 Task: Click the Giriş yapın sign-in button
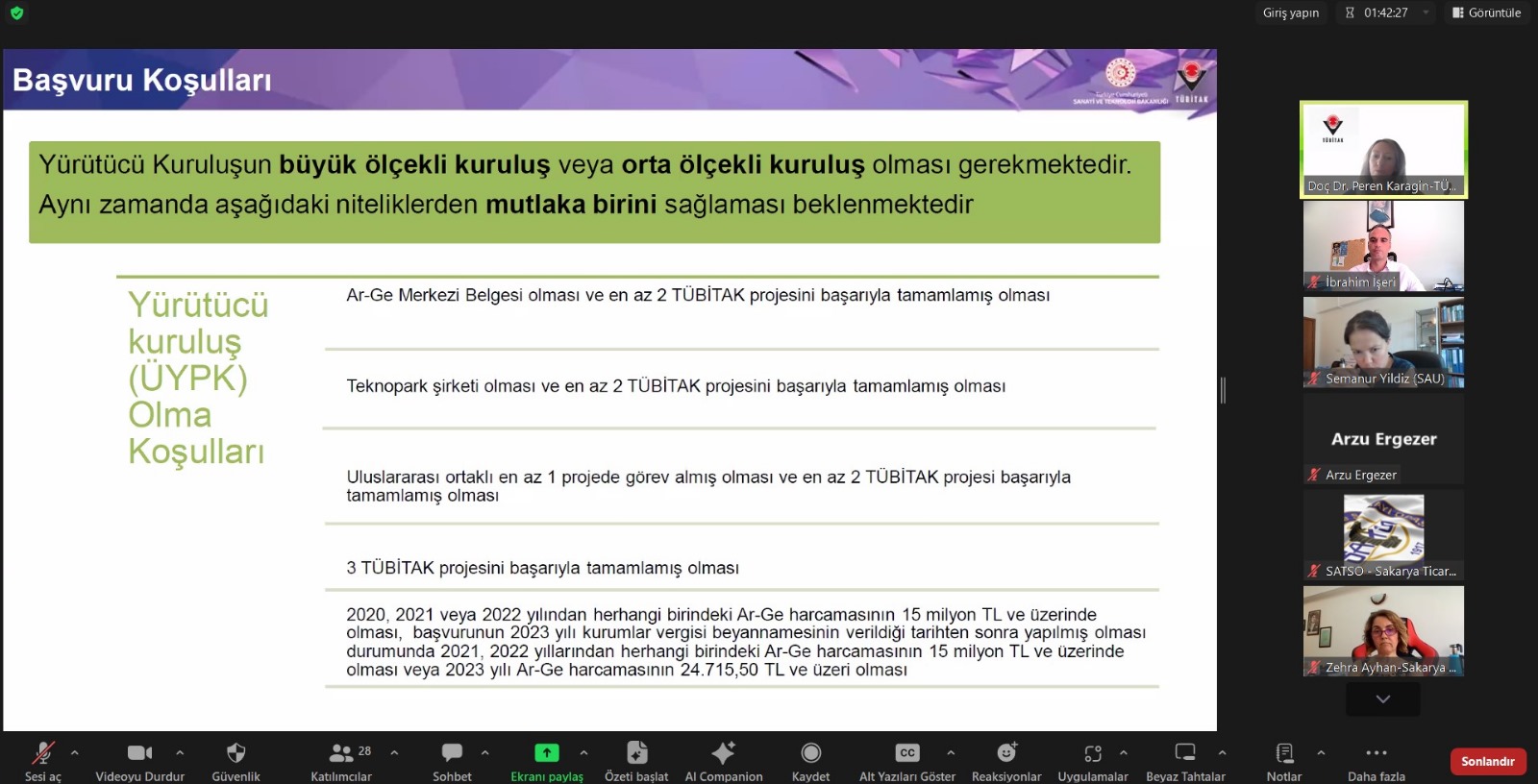click(x=1290, y=12)
